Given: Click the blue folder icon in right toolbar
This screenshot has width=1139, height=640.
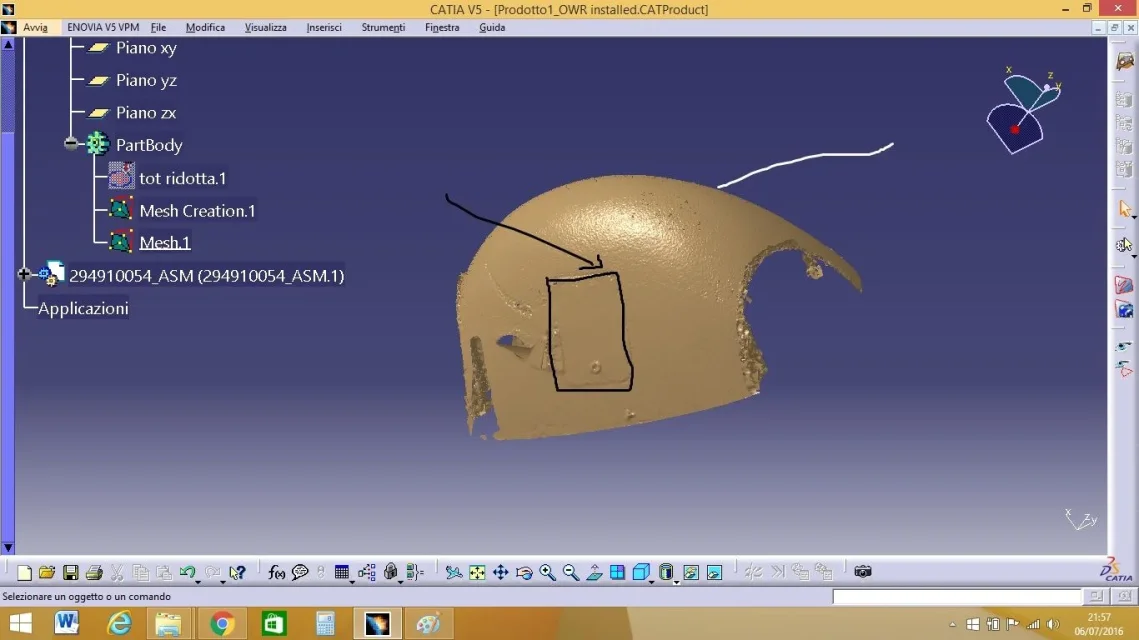Looking at the screenshot, I should pyautogui.click(x=1124, y=310).
